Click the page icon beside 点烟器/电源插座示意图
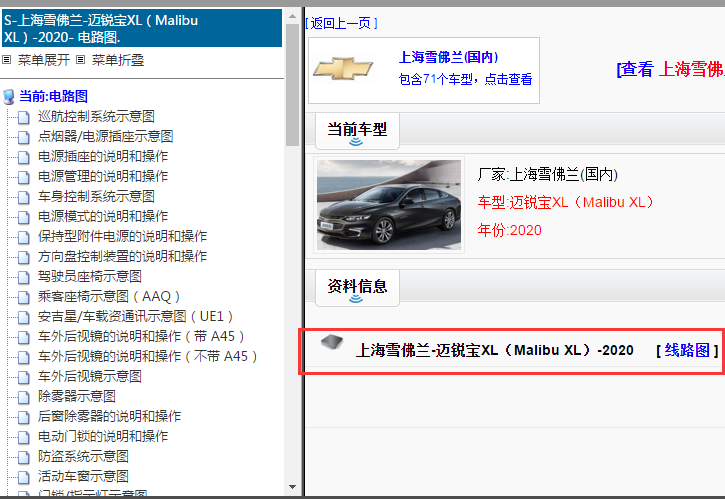Image resolution: width=725 pixels, height=499 pixels. pyautogui.click(x=24, y=137)
